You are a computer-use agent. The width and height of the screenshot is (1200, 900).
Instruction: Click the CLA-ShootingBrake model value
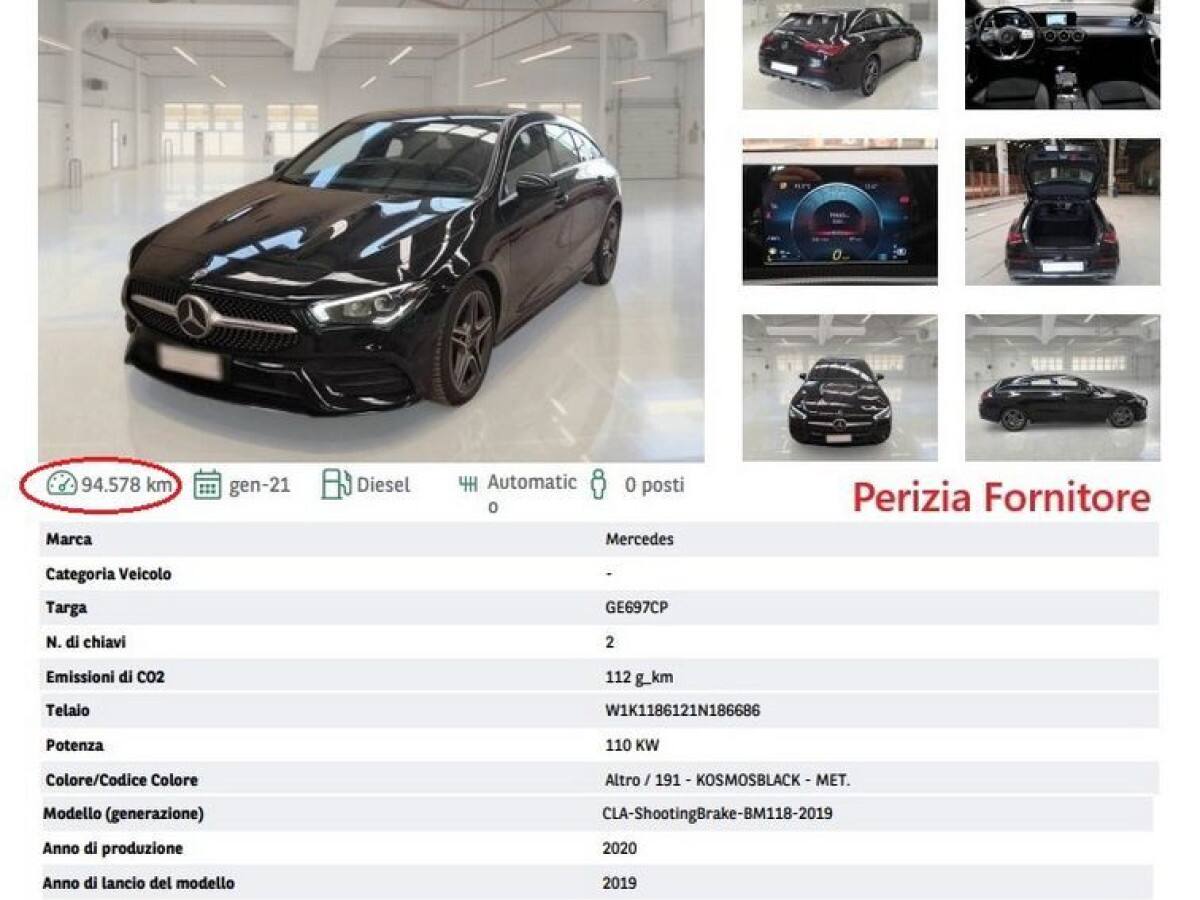click(718, 814)
